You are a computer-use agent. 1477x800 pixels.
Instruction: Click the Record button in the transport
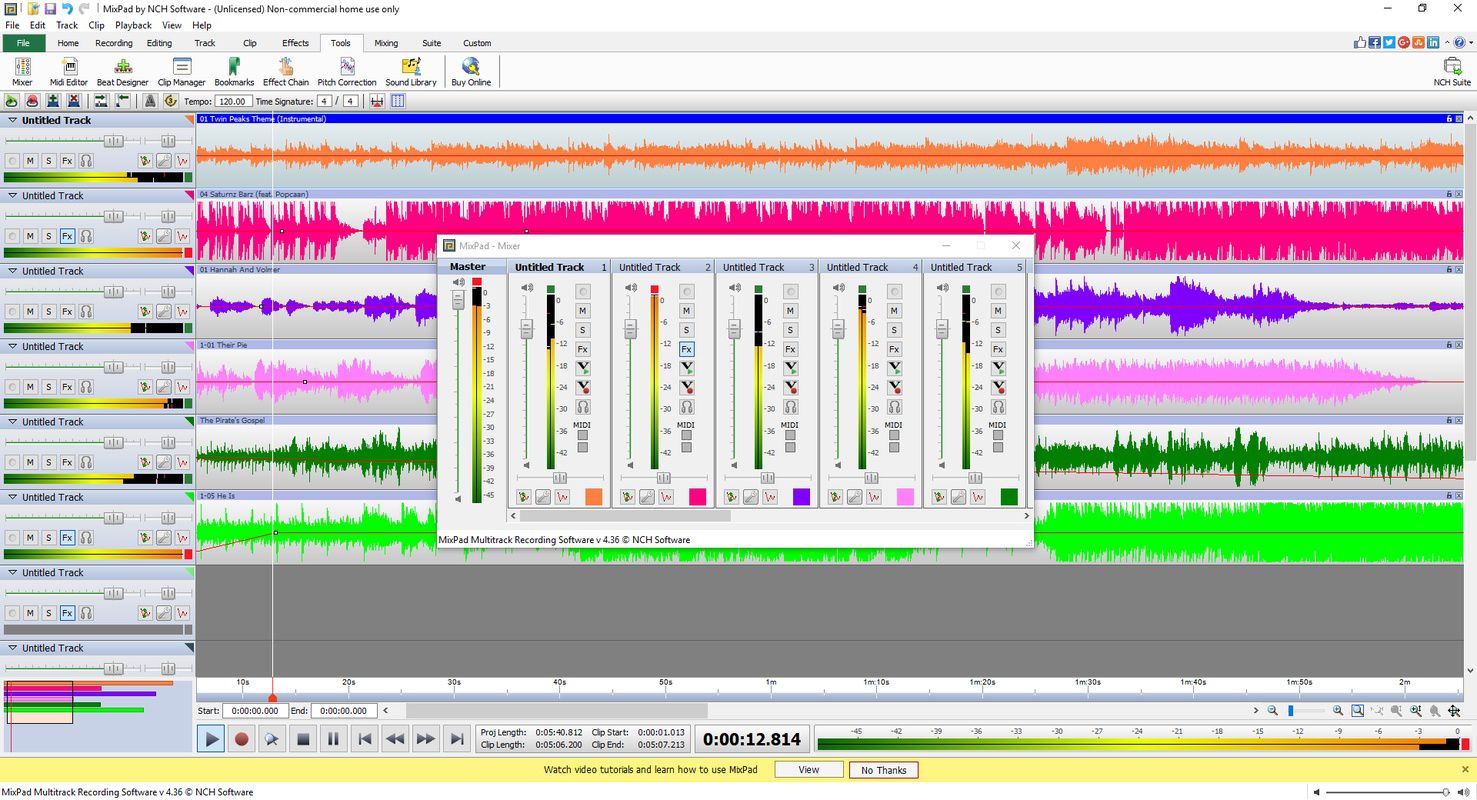(x=241, y=739)
